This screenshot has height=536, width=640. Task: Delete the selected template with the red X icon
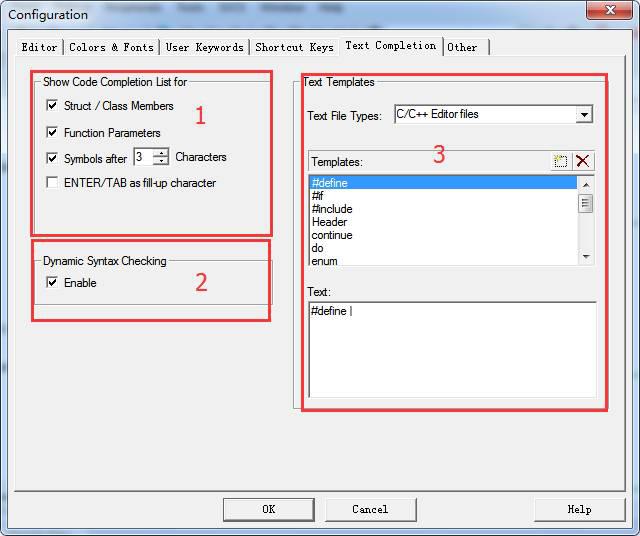click(582, 161)
